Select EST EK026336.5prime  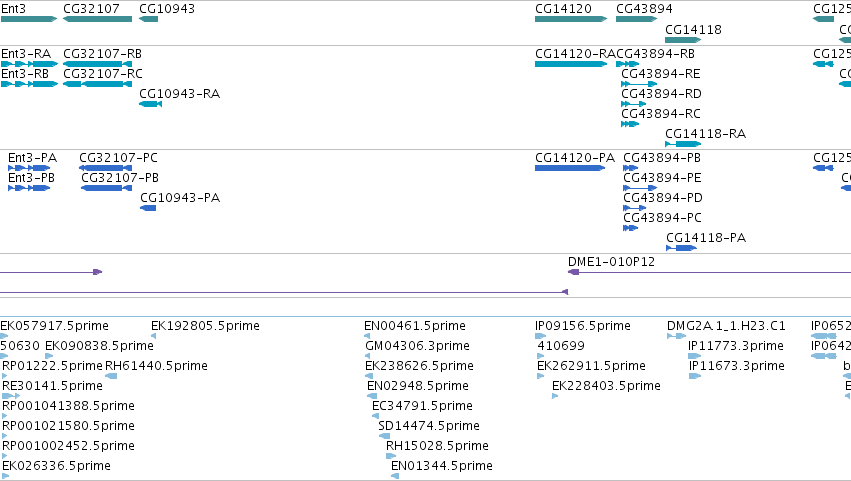point(5,476)
